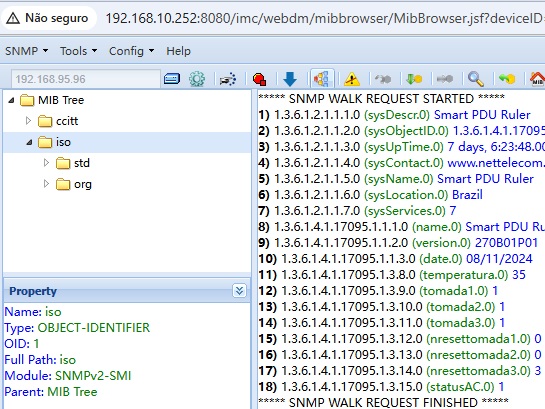
Task: Expand the org tree node arrow
Action: pos(46,183)
